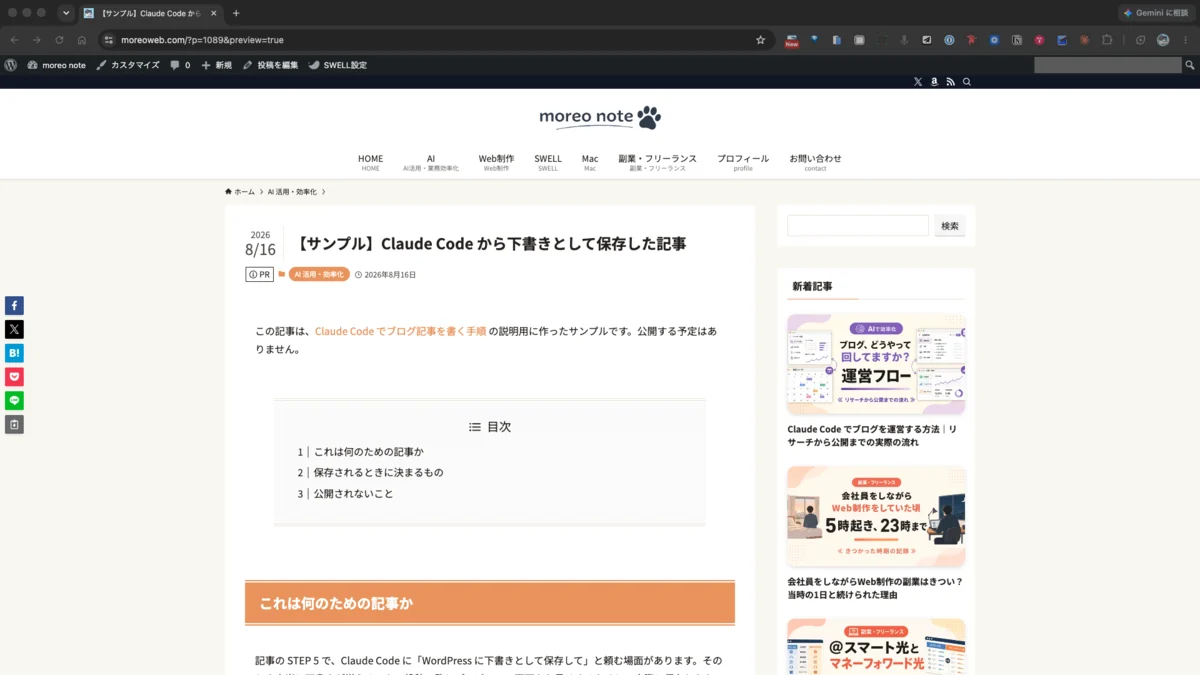Screen dimensions: 1200x675
Task: Click the browser home icon
Action: click(x=81, y=40)
